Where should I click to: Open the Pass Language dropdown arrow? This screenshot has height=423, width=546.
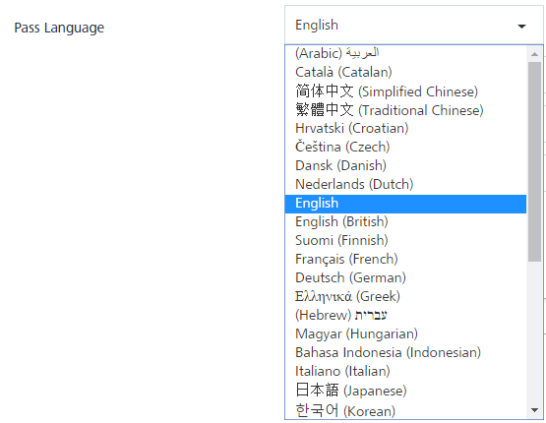click(x=521, y=26)
